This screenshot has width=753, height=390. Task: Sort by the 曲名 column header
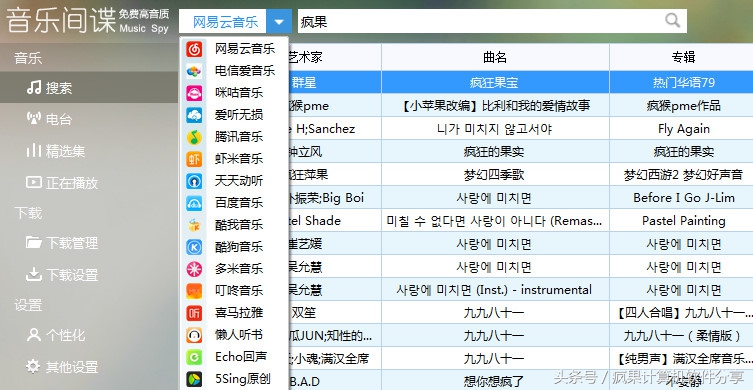click(495, 57)
